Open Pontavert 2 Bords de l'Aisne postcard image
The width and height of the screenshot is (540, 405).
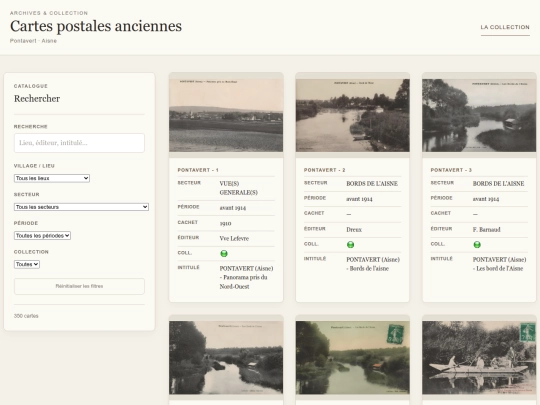tap(353, 115)
